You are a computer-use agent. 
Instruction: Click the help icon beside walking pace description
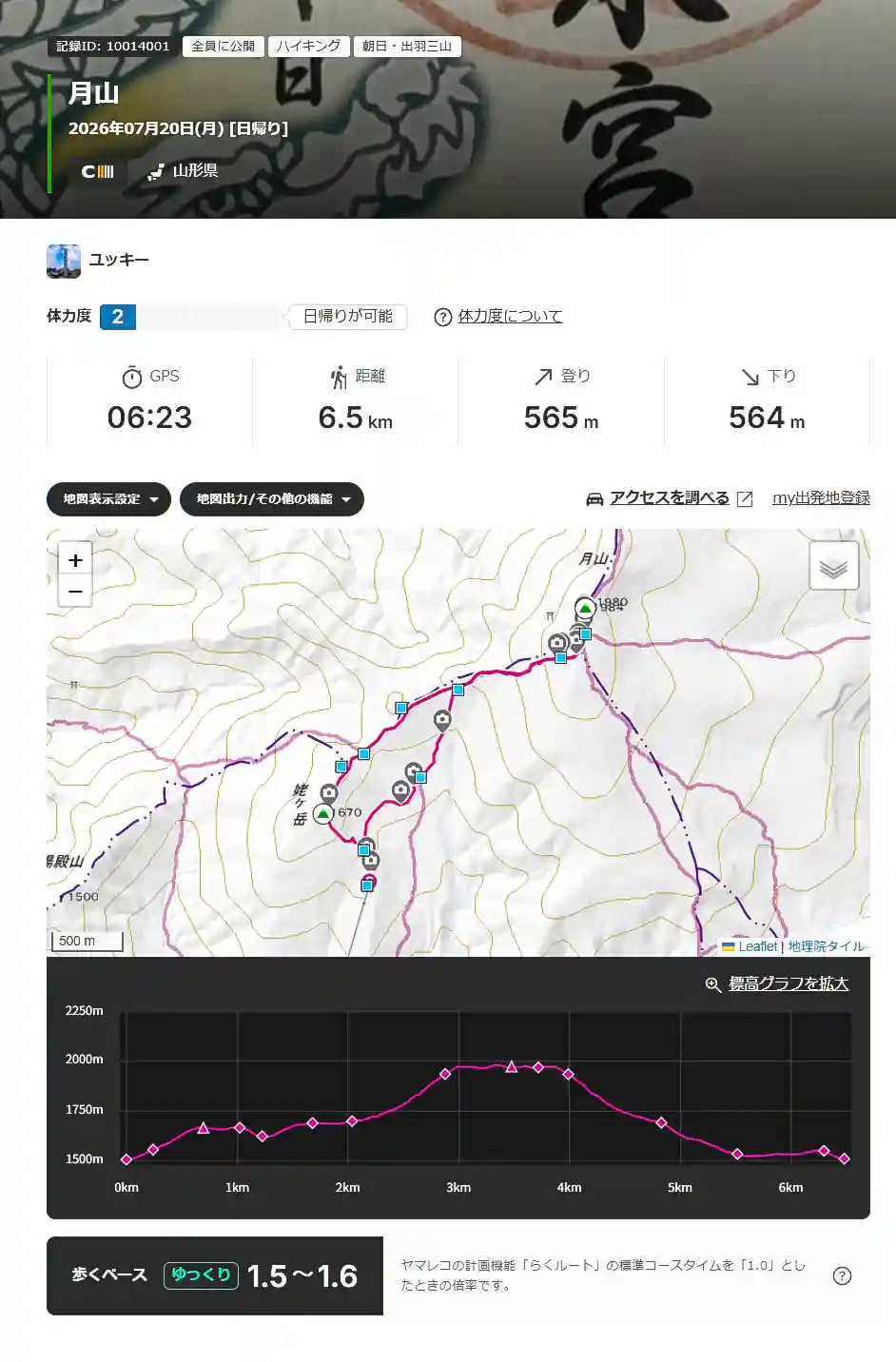[842, 1276]
